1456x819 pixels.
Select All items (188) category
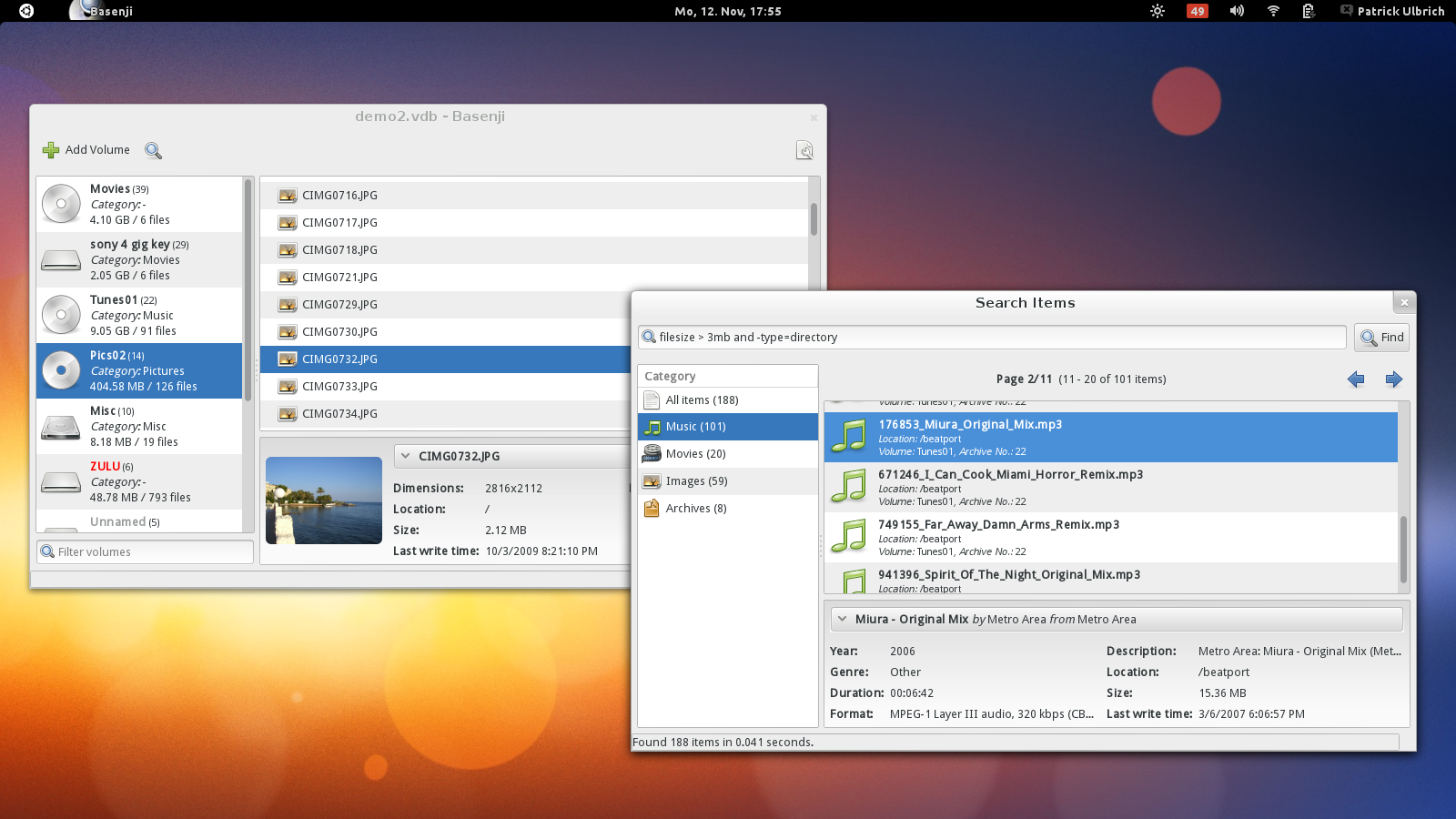[701, 400]
